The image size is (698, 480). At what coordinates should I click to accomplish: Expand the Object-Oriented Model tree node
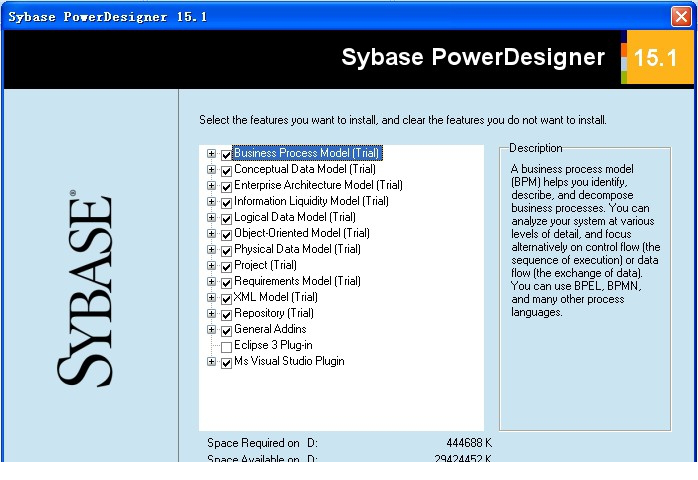[211, 234]
